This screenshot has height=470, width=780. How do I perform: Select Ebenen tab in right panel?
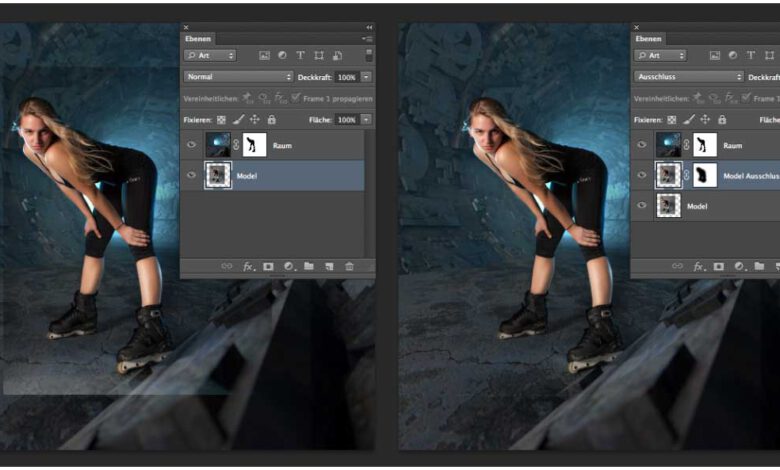[x=648, y=39]
